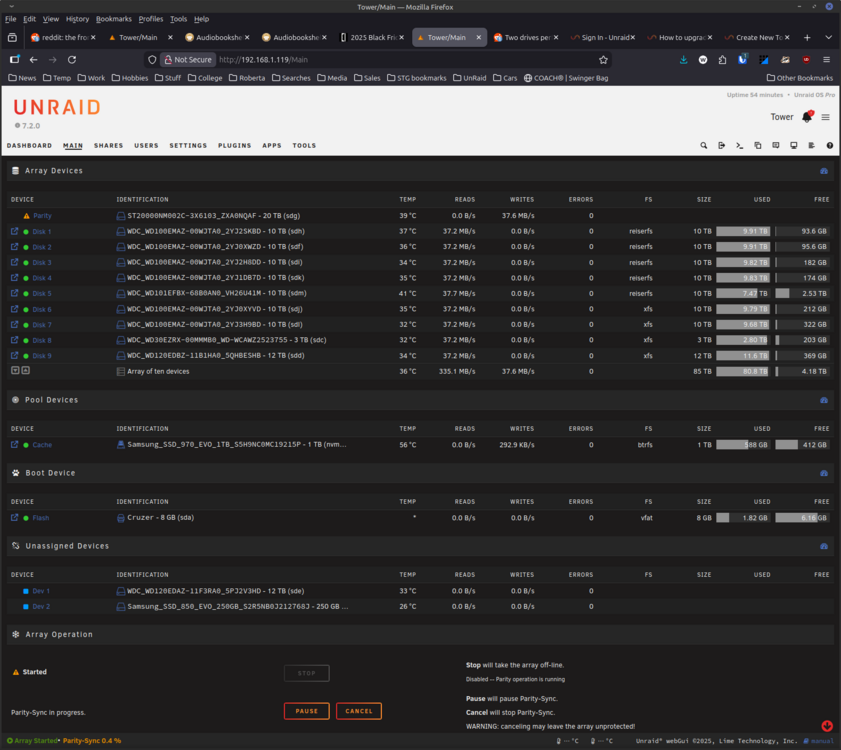Open the notifications bell icon

pyautogui.click(x=807, y=116)
